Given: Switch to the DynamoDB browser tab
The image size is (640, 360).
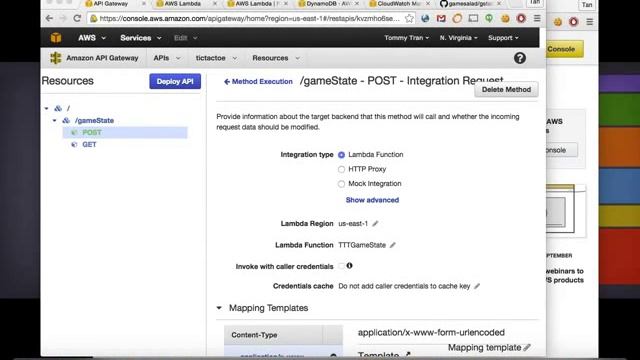Looking at the screenshot, I should click(329, 4).
